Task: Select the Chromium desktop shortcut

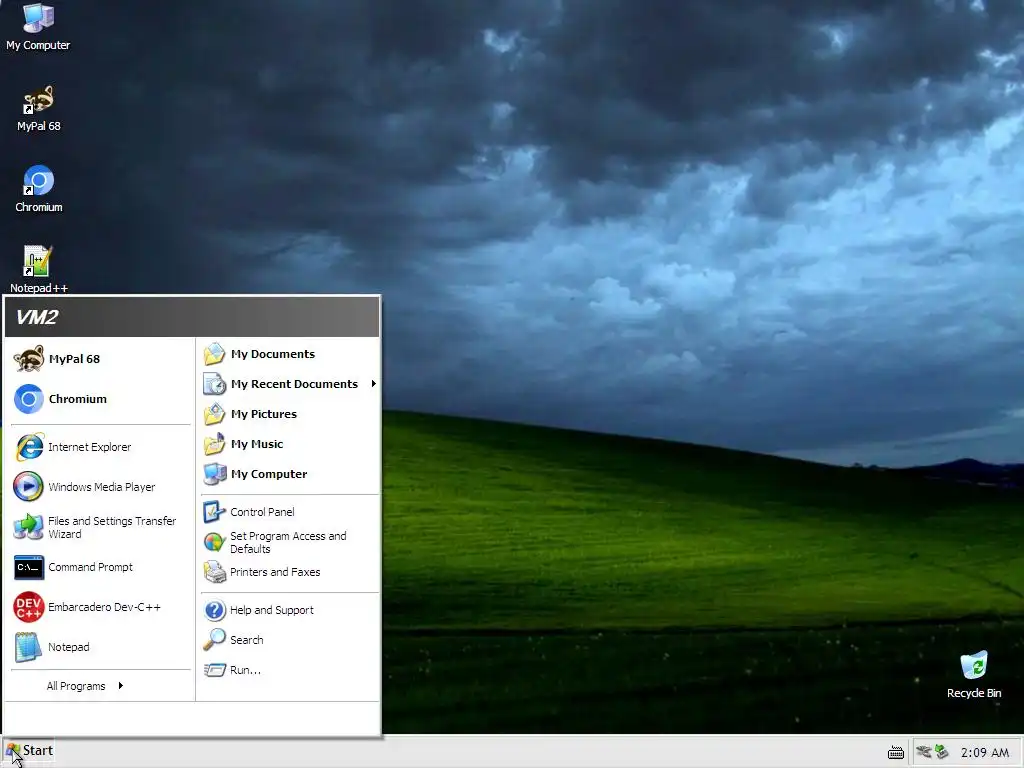Action: tap(39, 189)
